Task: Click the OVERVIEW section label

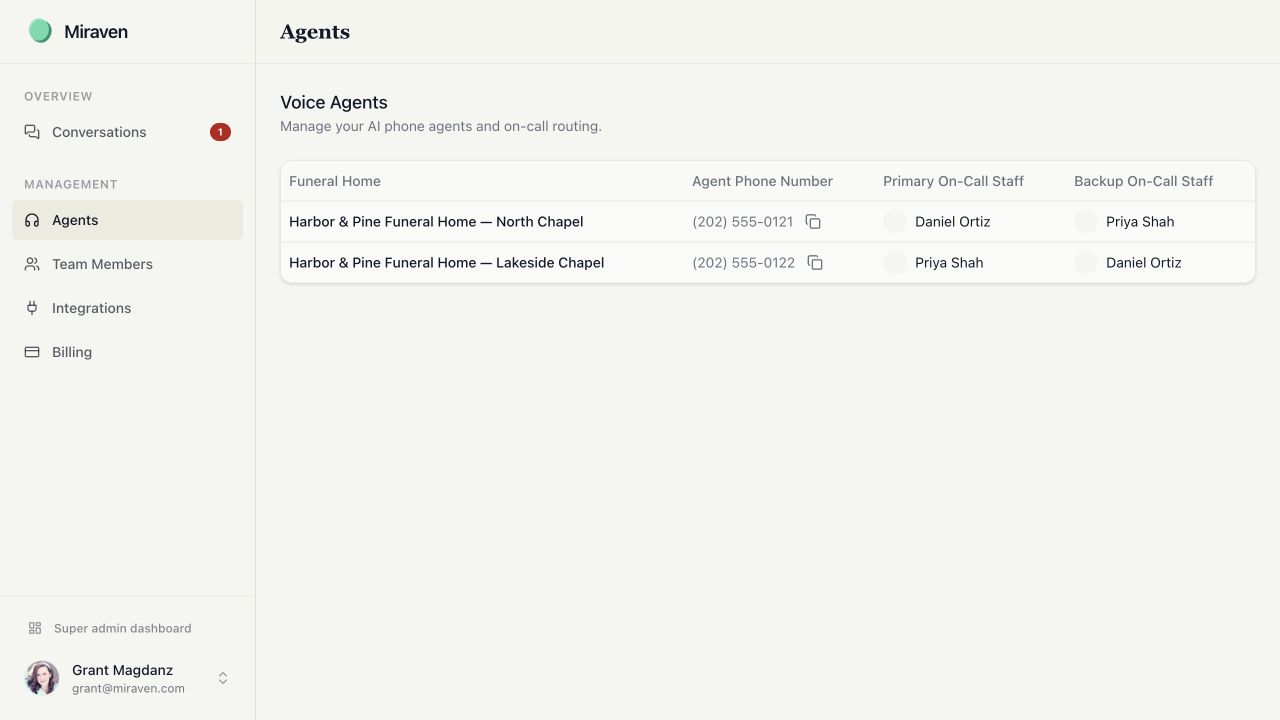Action: pyautogui.click(x=58, y=96)
